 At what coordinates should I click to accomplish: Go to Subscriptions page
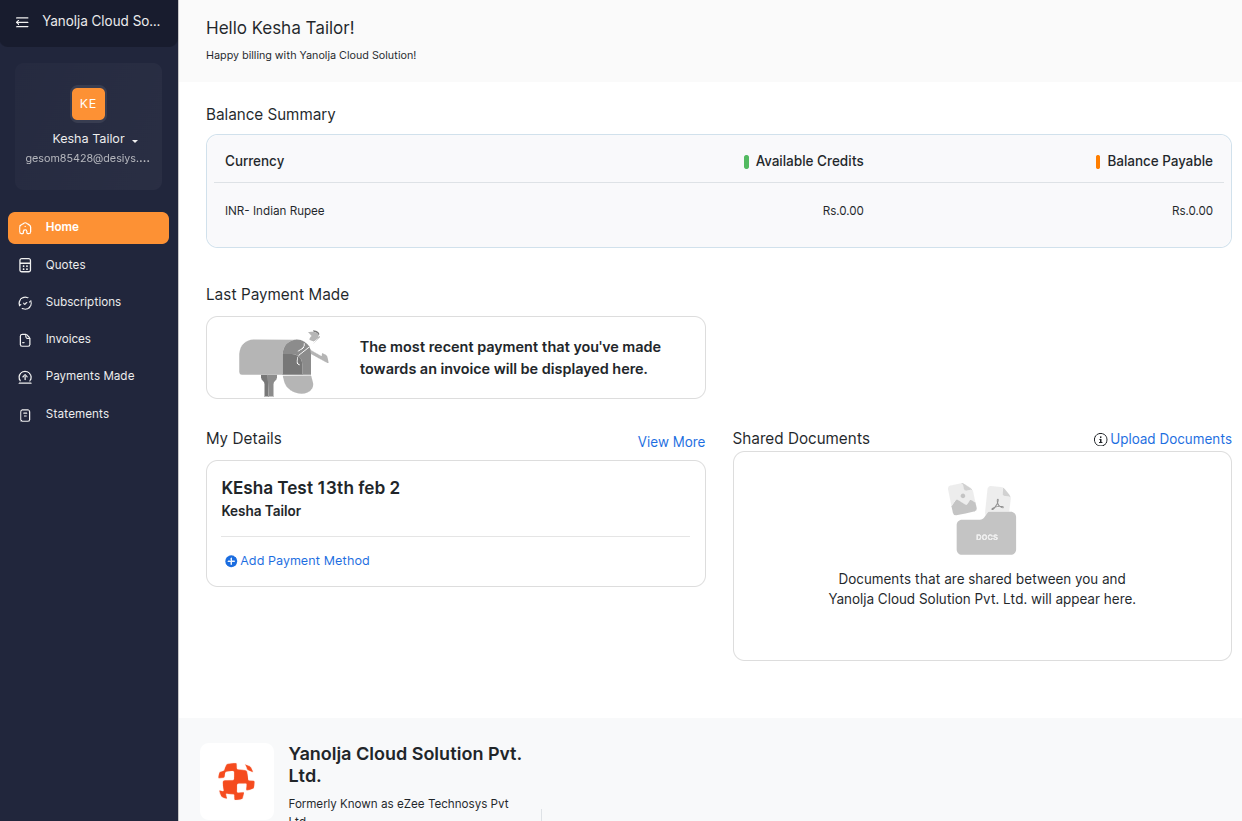click(x=83, y=302)
